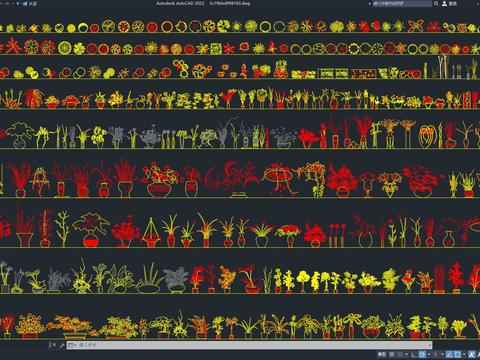Image resolution: width=480 pixels, height=360 pixels.
Task: Open the object snap settings dropdown
Action: pos(464,354)
